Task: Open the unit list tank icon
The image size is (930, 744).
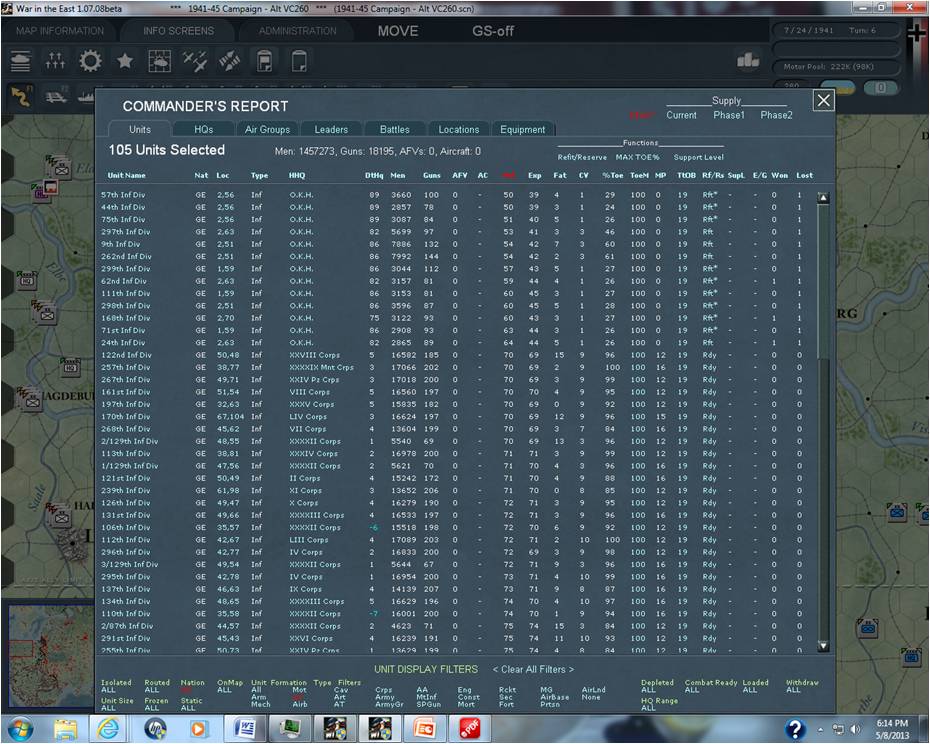Action: [20, 61]
